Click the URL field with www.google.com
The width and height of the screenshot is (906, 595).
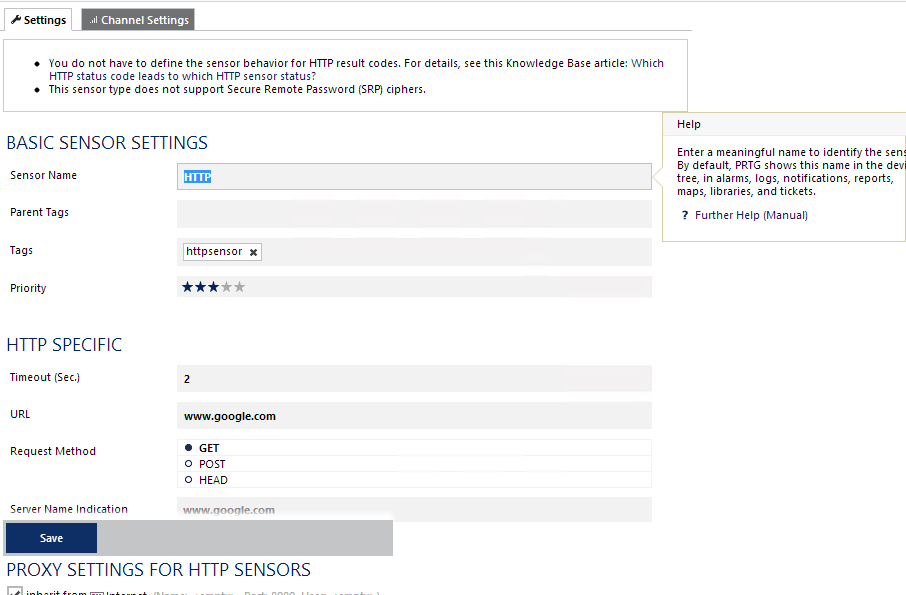pos(414,416)
